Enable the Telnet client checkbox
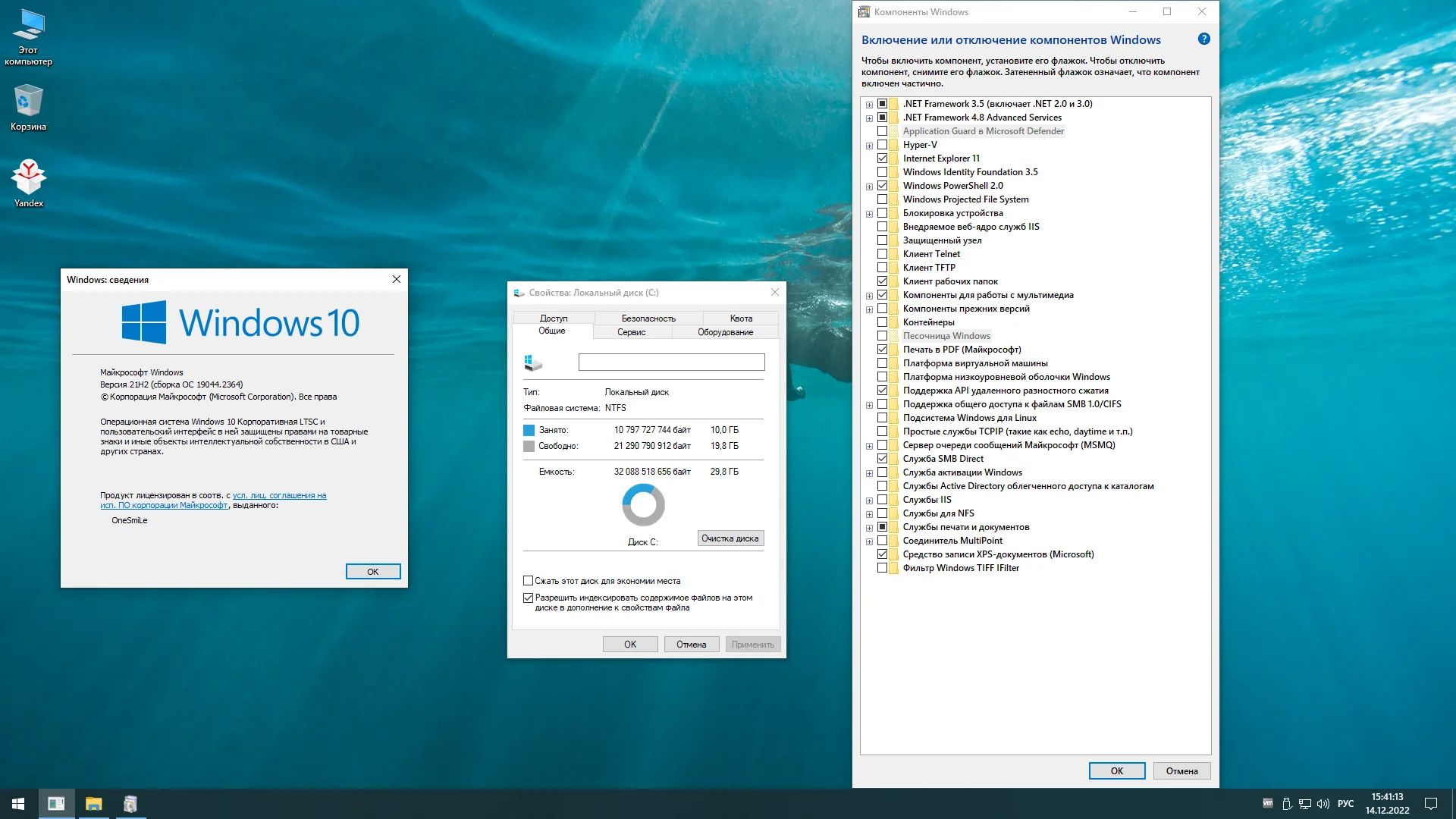This screenshot has height=819, width=1456. coord(882,254)
